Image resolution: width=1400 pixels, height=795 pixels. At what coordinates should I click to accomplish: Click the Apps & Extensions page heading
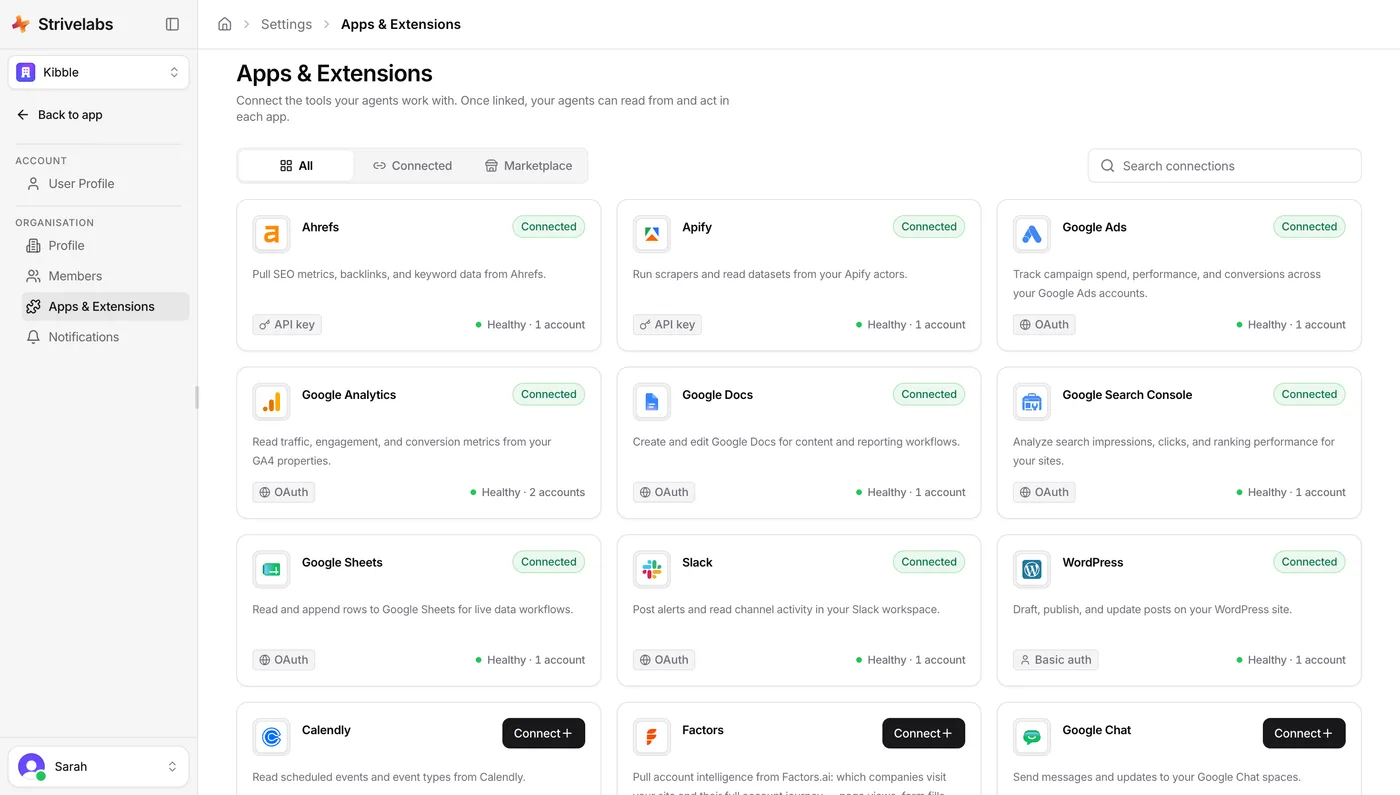tap(334, 73)
